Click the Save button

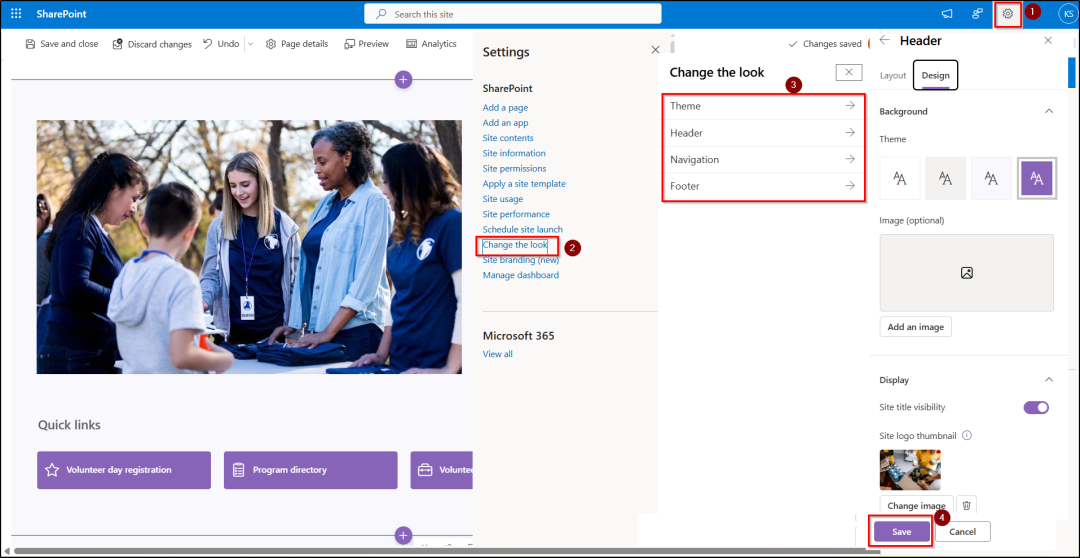(902, 532)
